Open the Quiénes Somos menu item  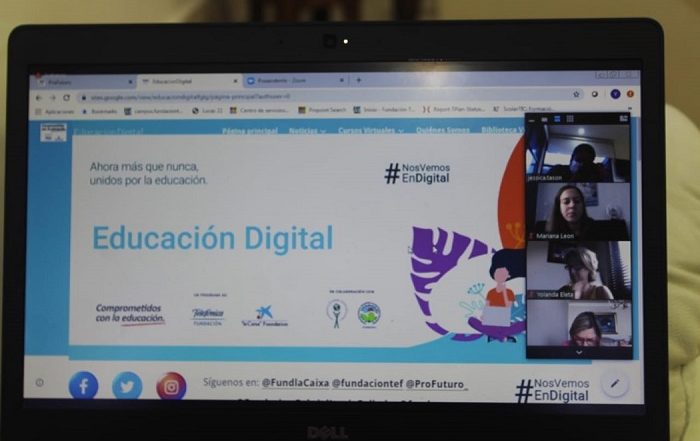coord(443,129)
